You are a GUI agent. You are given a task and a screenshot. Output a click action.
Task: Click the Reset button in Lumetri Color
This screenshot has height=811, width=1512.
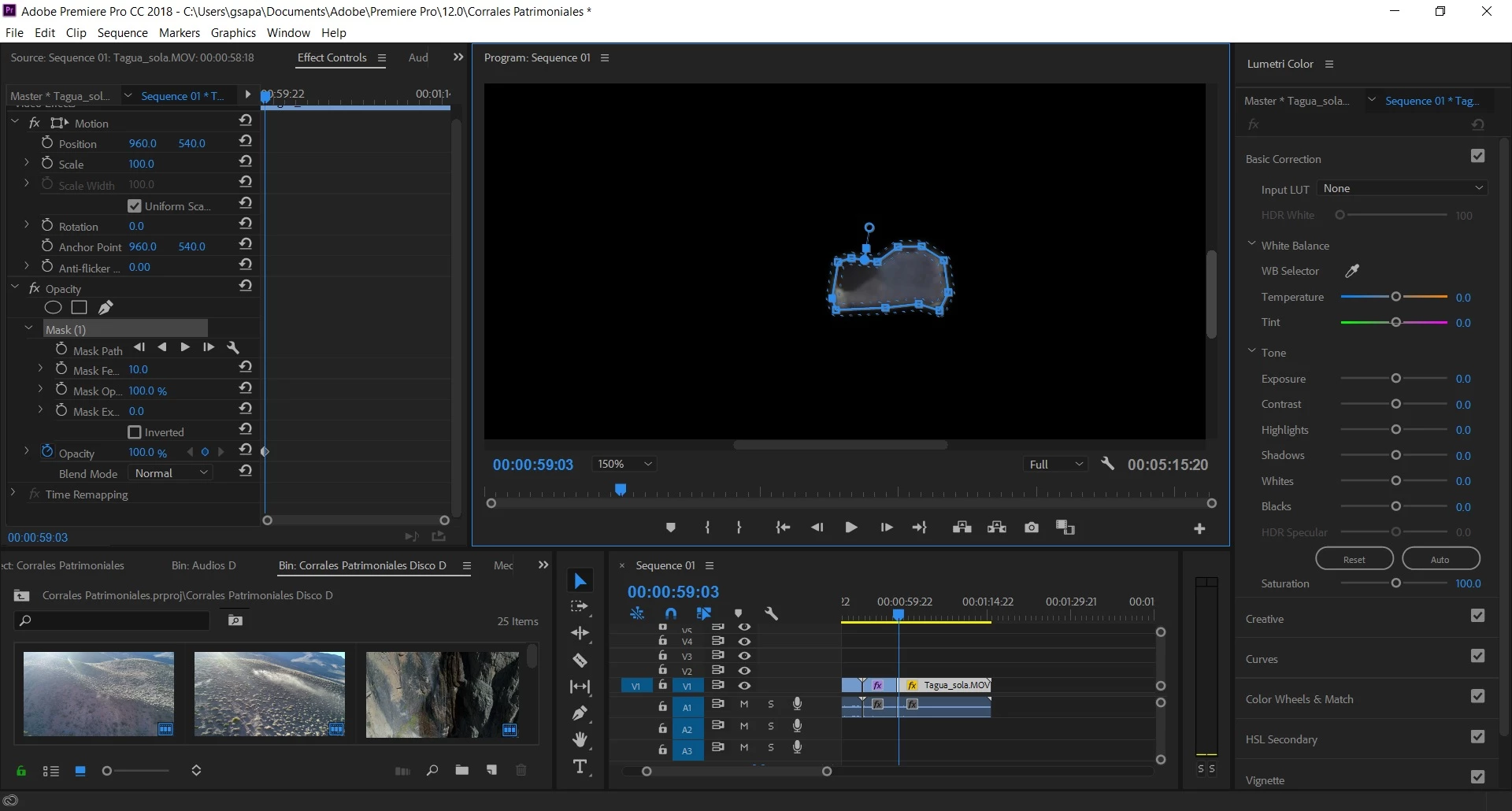pos(1354,559)
